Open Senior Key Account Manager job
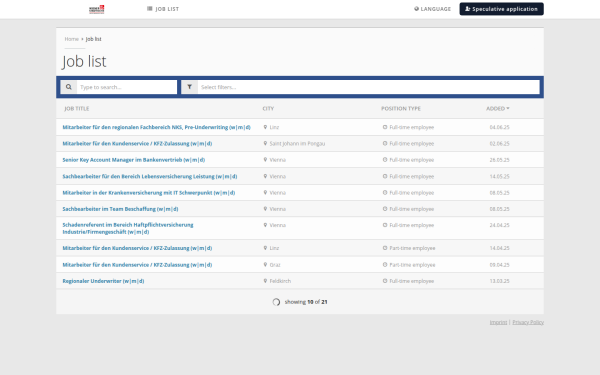The image size is (600, 375). pos(134,160)
